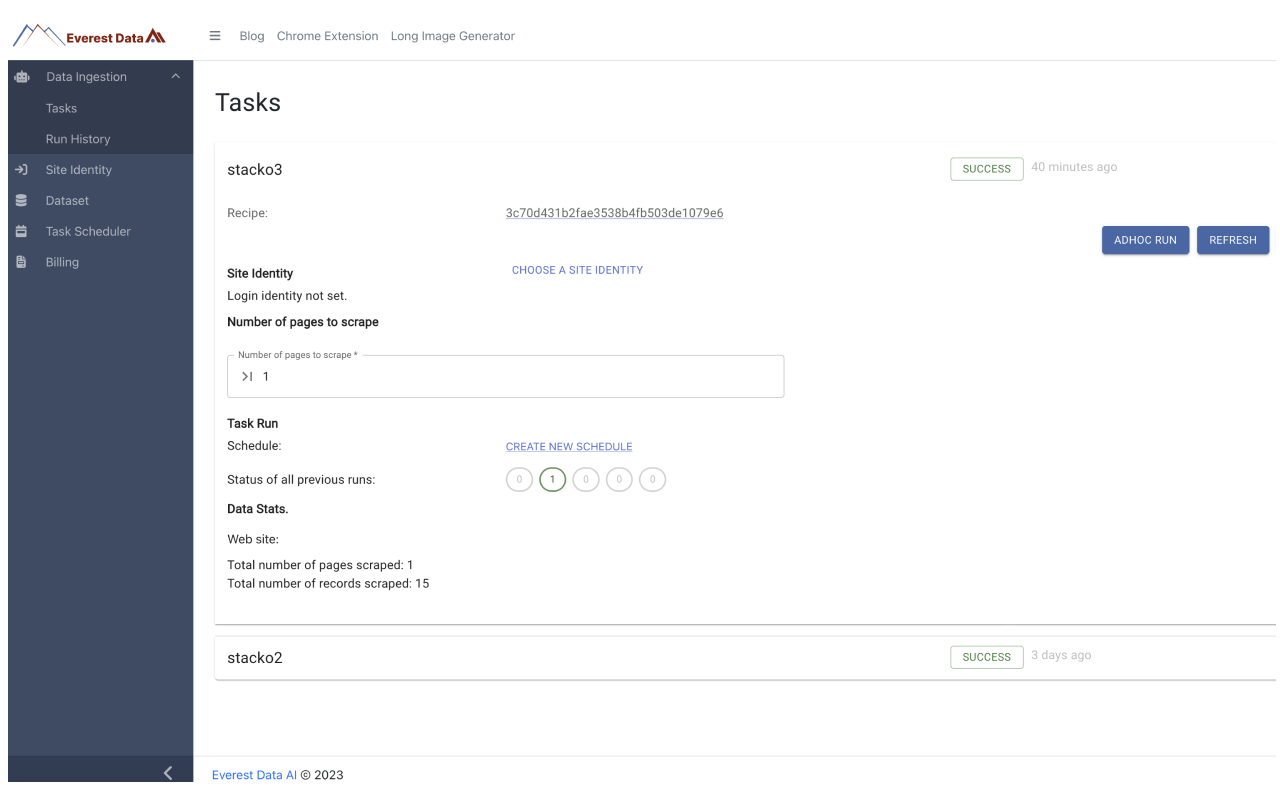Collapse the Data Ingestion section
Image resolution: width=1280 pixels, height=800 pixels.
tap(175, 76)
